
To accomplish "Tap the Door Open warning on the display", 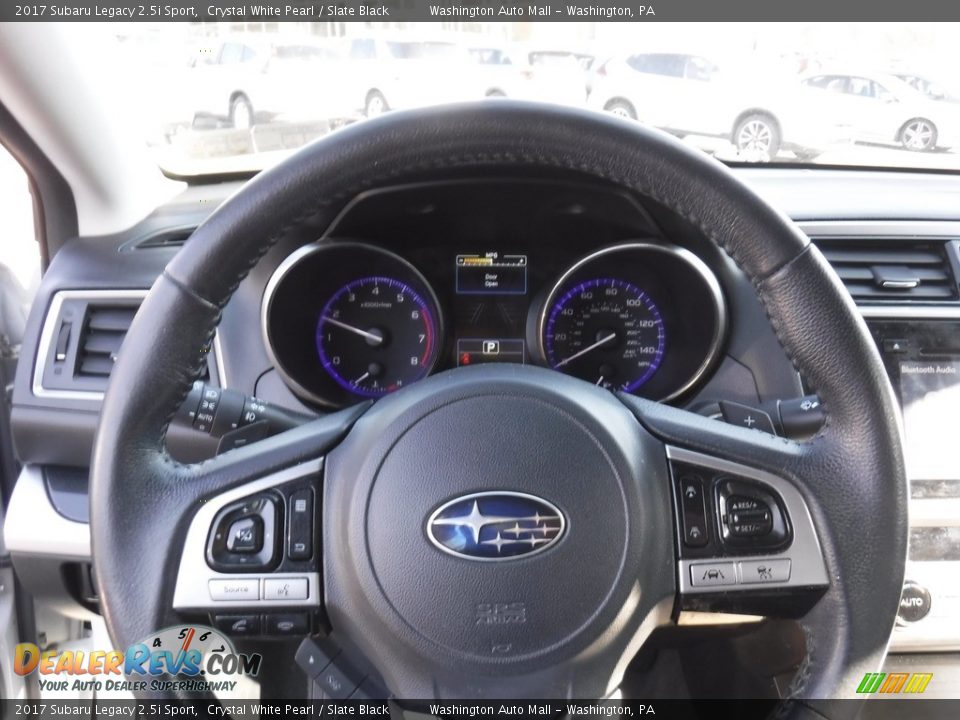I will (491, 280).
